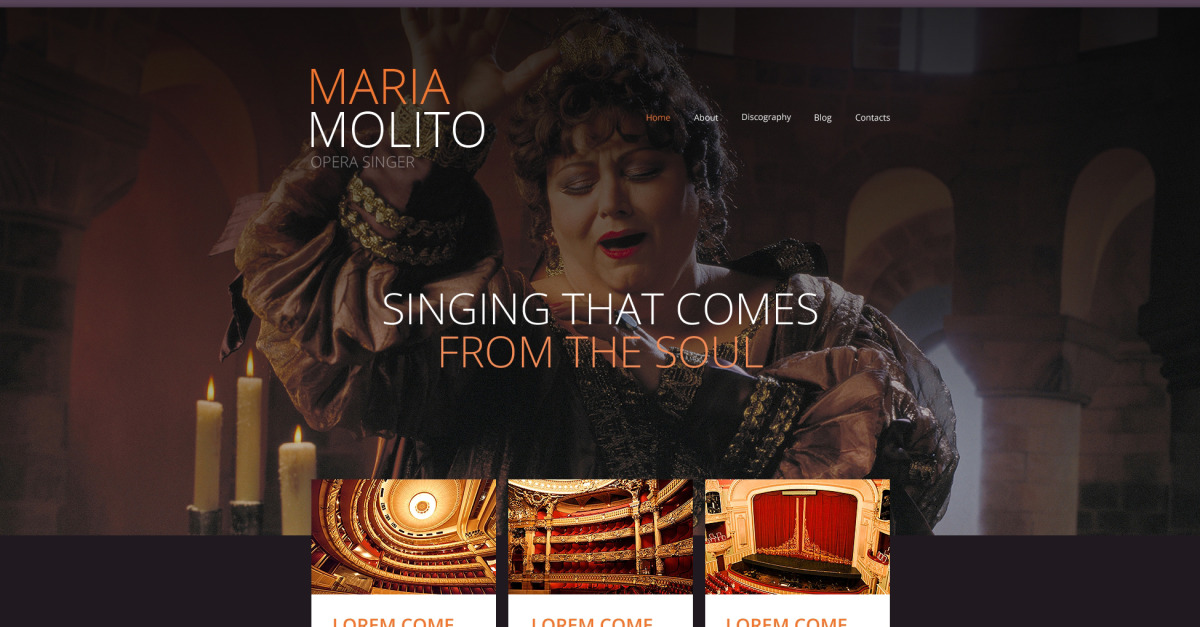Click the purple bar atop the page
Image resolution: width=1200 pixels, height=627 pixels.
click(600, 4)
